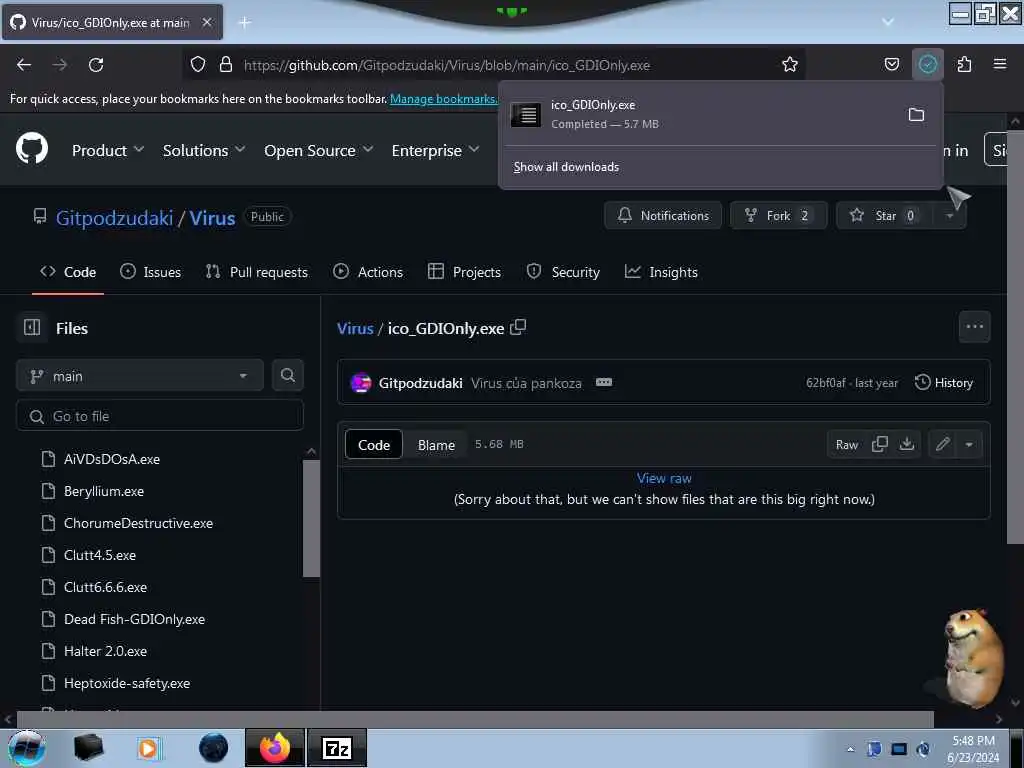Open the Firefox hamburger menu
Viewport: 1024px width, 768px height.
pyautogui.click(x=1000, y=64)
